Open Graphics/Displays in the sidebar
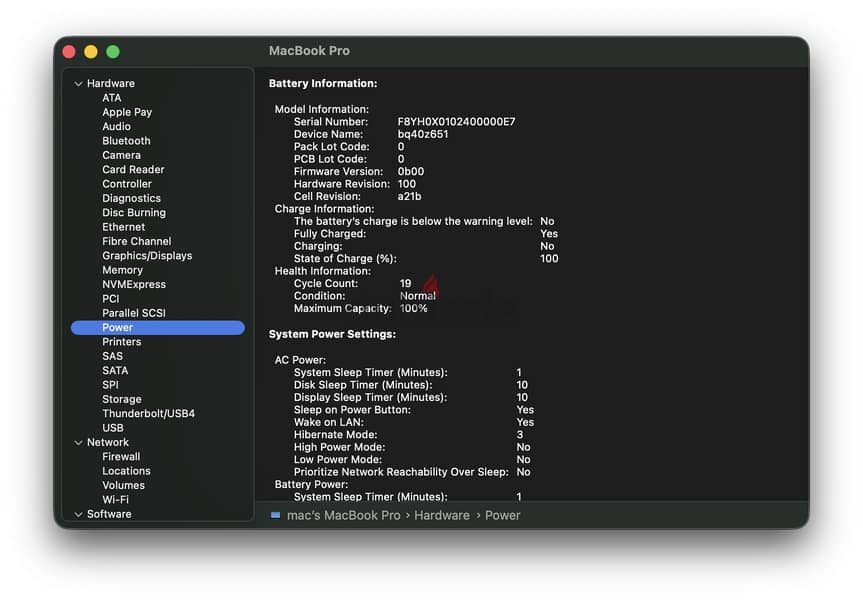863x600 pixels. coord(147,255)
